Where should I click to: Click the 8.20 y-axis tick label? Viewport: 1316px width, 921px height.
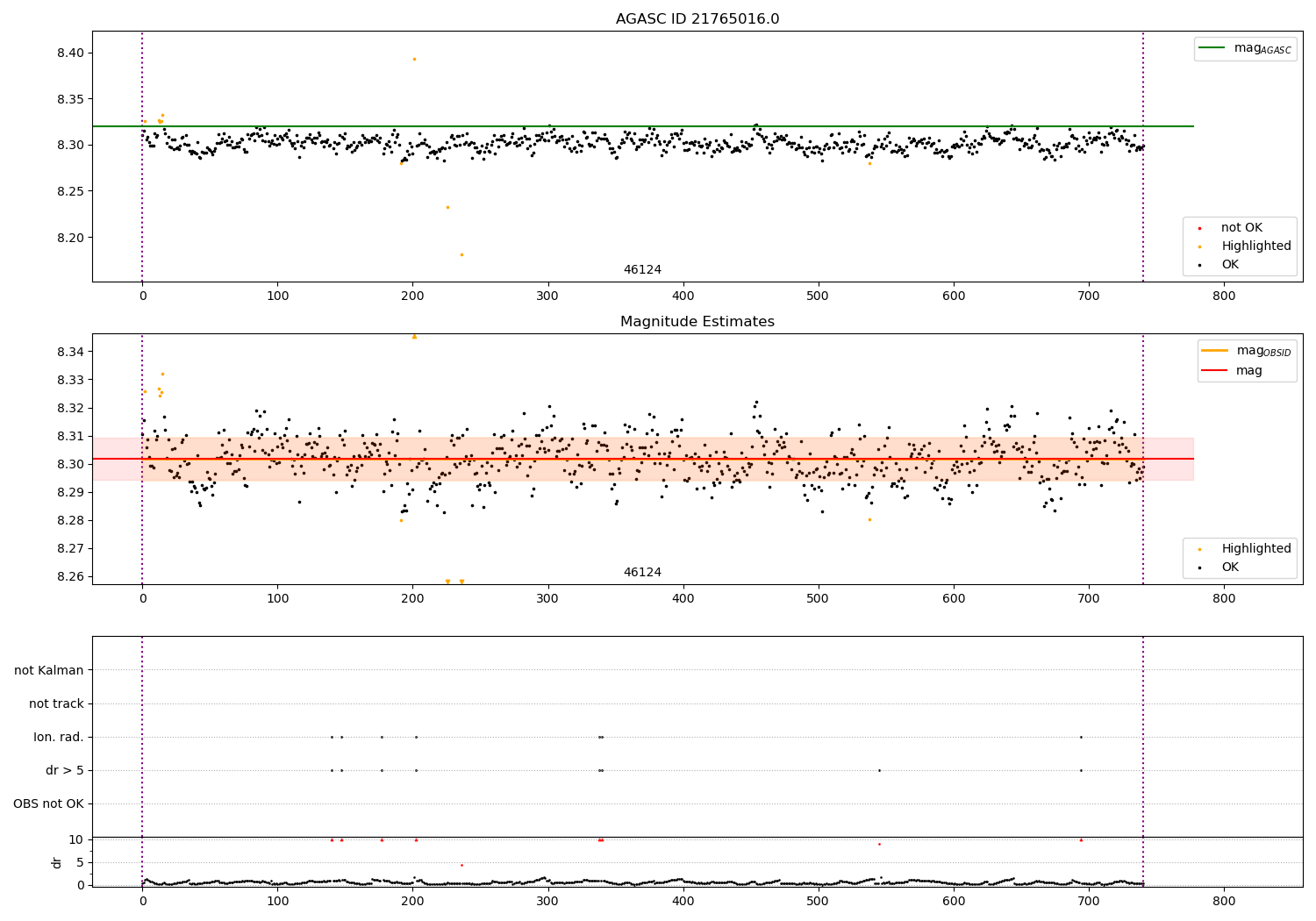point(71,238)
